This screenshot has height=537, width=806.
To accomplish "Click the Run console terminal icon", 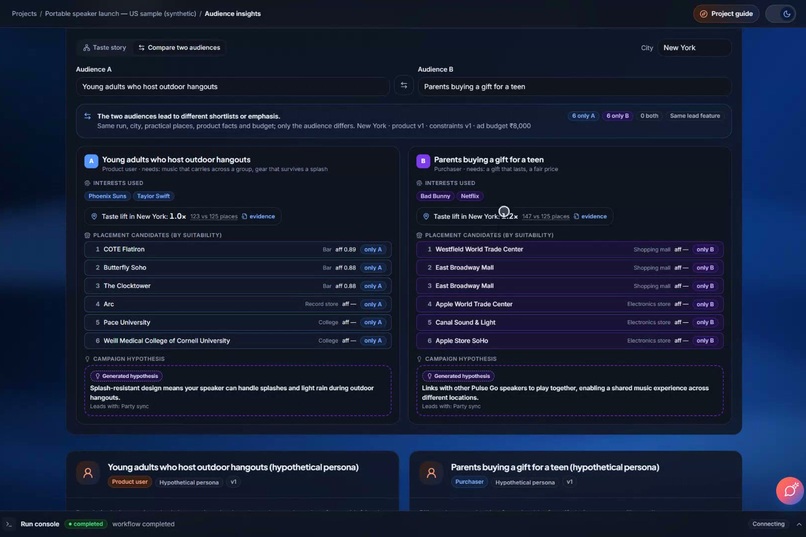I will coord(9,524).
